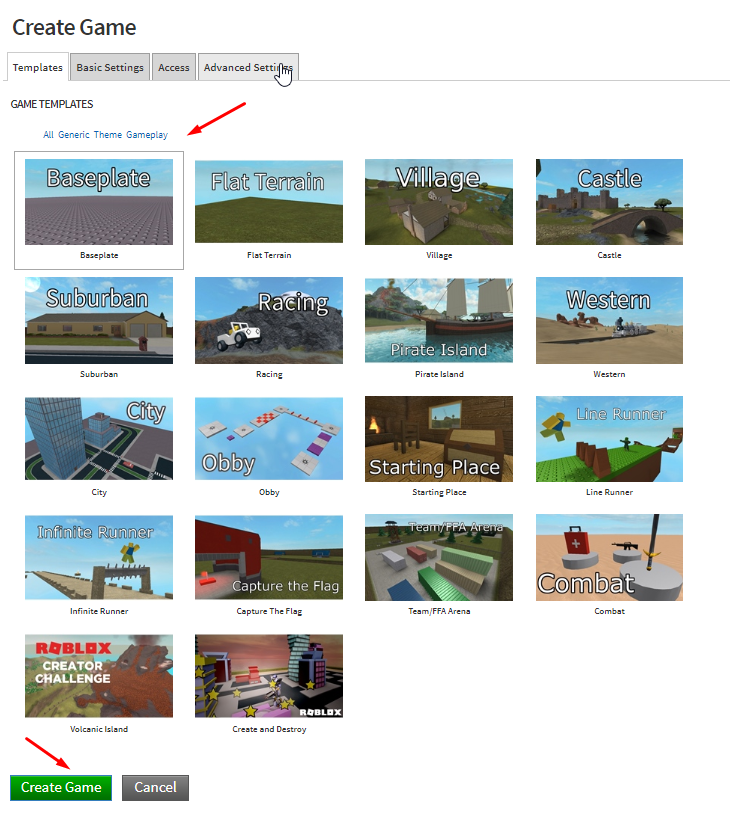Screen dimensions: 733x822
Task: Open the Advanced Settings tab
Action: [248, 67]
